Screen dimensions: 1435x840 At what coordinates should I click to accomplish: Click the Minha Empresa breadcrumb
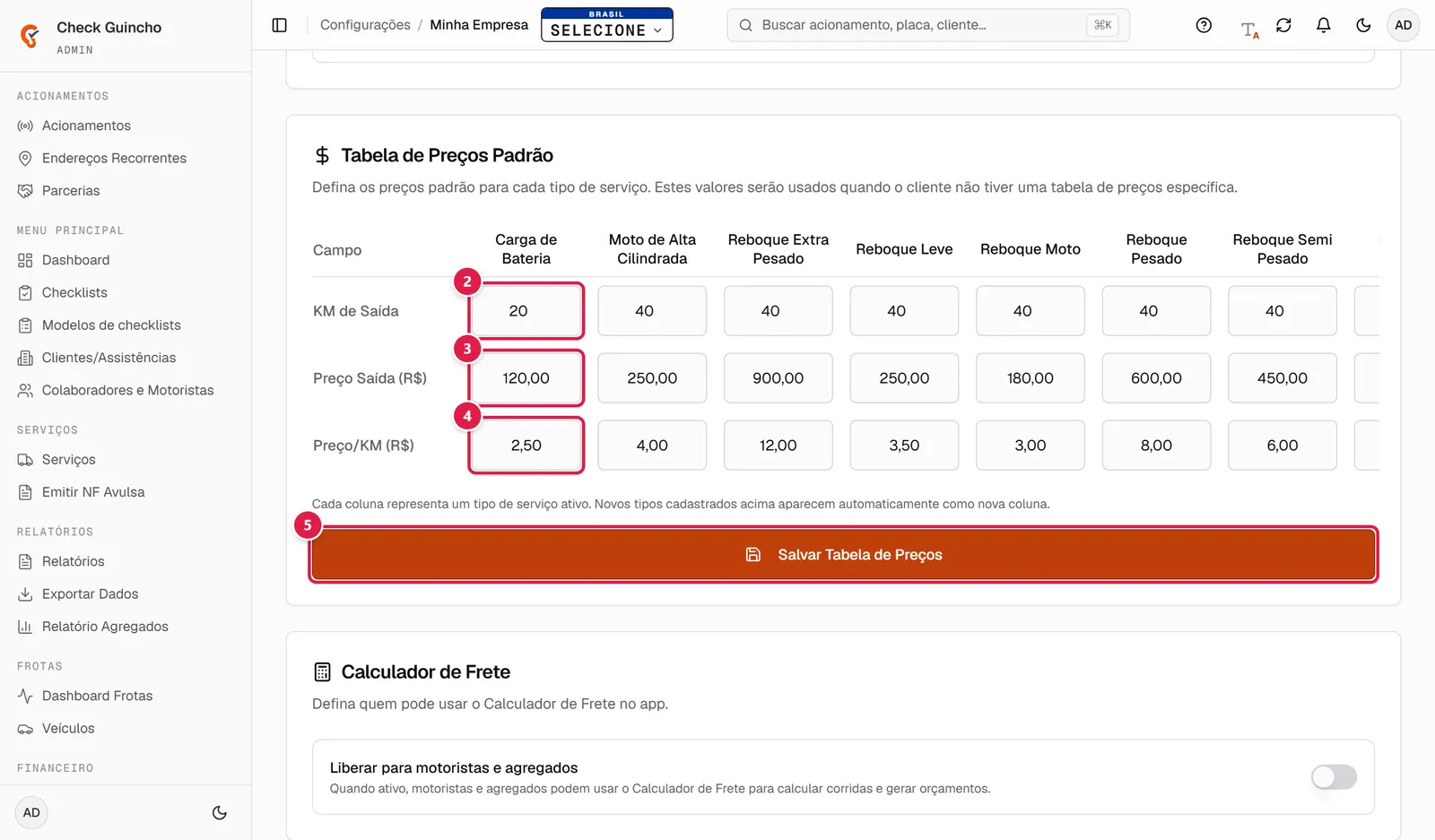pos(479,25)
